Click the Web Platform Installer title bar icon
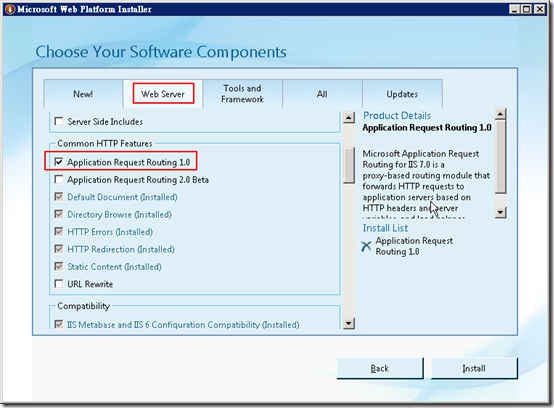554x408 pixels. [10, 9]
